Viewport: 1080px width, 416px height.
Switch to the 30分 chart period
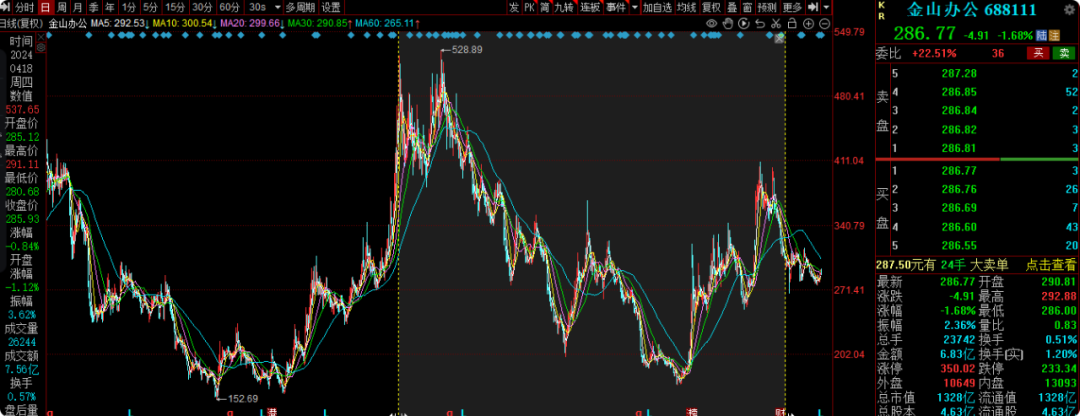click(202, 7)
